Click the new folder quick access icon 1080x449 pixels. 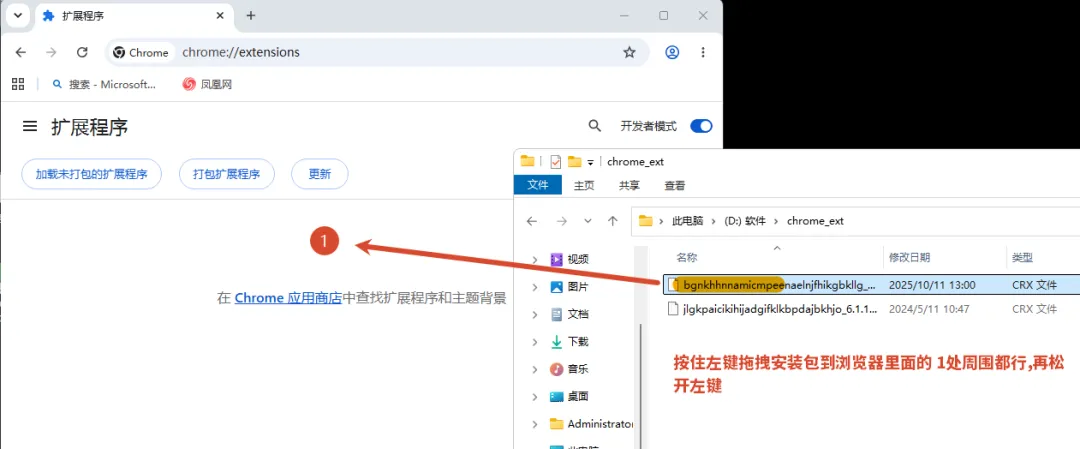(x=574, y=162)
